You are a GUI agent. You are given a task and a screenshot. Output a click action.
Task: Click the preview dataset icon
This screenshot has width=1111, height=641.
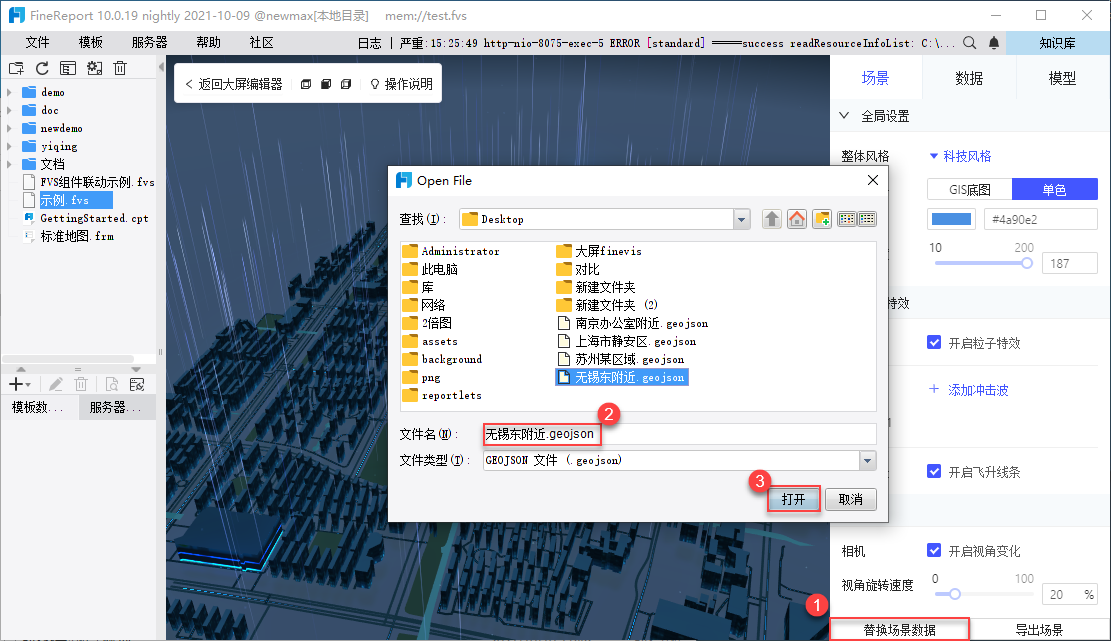pyautogui.click(x=111, y=384)
